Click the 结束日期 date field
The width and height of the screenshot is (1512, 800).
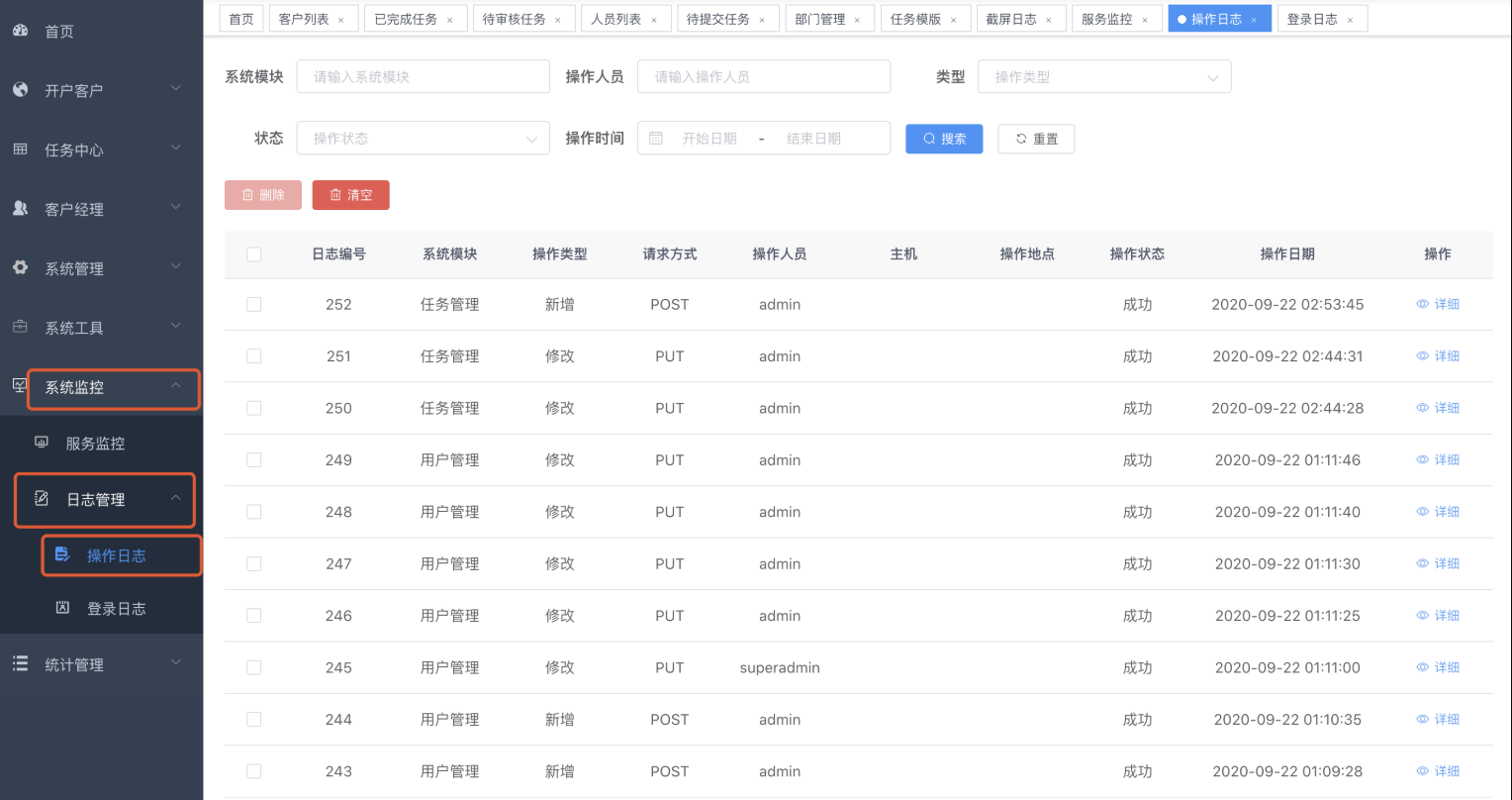(x=813, y=139)
